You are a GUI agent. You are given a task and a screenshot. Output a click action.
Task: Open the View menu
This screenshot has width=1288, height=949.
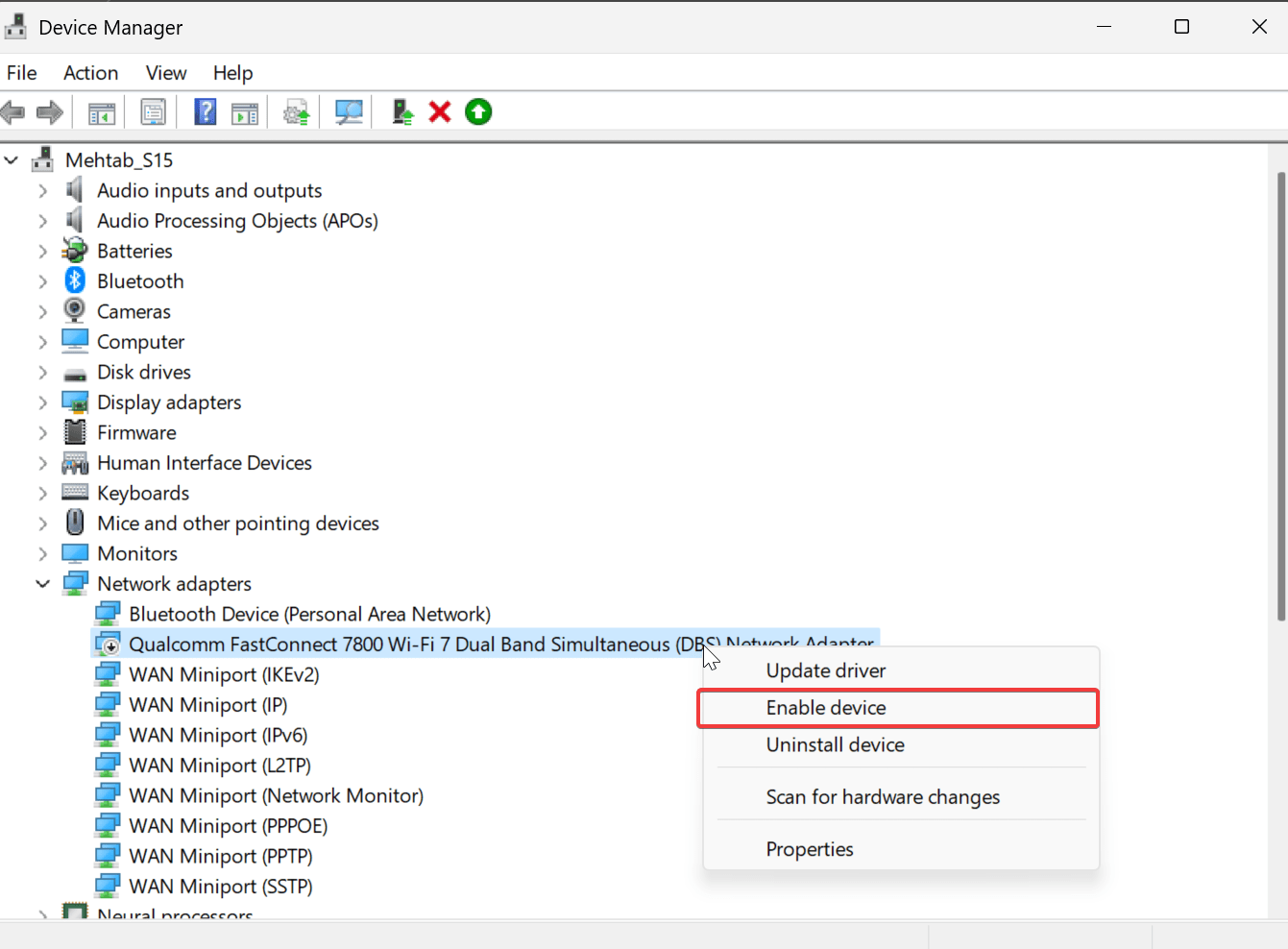(x=166, y=73)
